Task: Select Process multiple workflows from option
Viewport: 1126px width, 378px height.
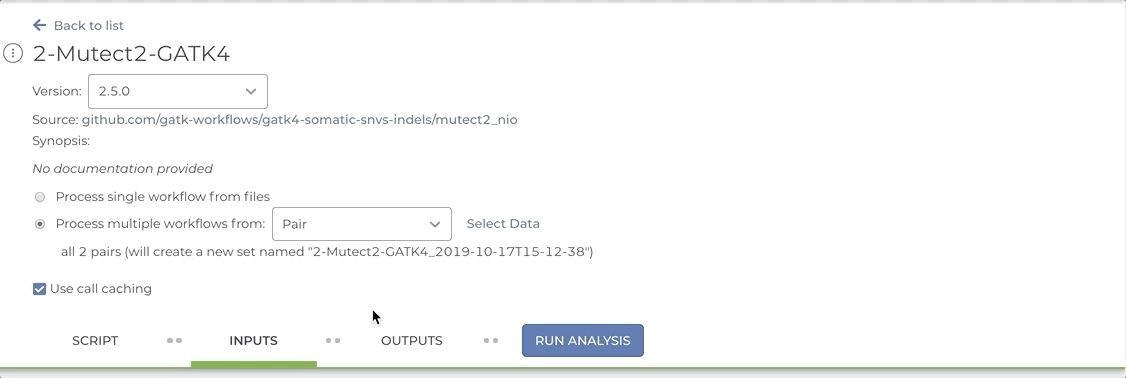Action: [x=40, y=224]
